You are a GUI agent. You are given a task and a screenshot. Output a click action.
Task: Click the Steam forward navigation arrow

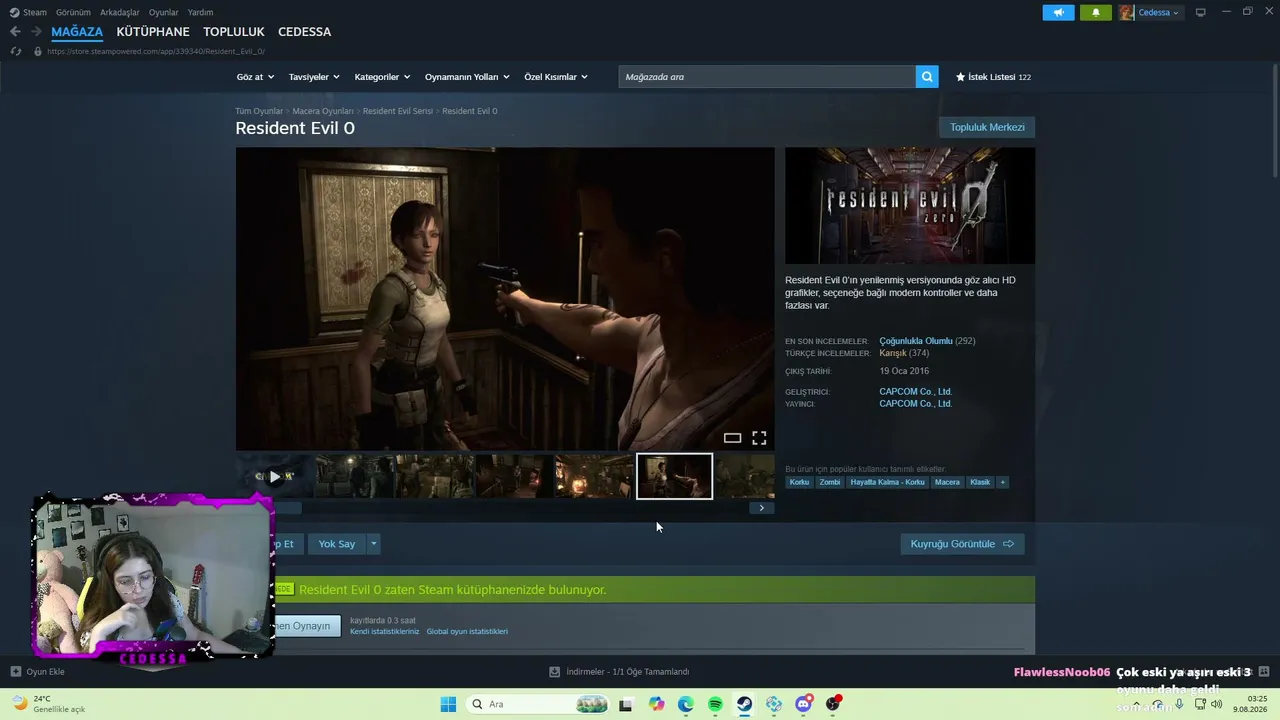point(37,32)
